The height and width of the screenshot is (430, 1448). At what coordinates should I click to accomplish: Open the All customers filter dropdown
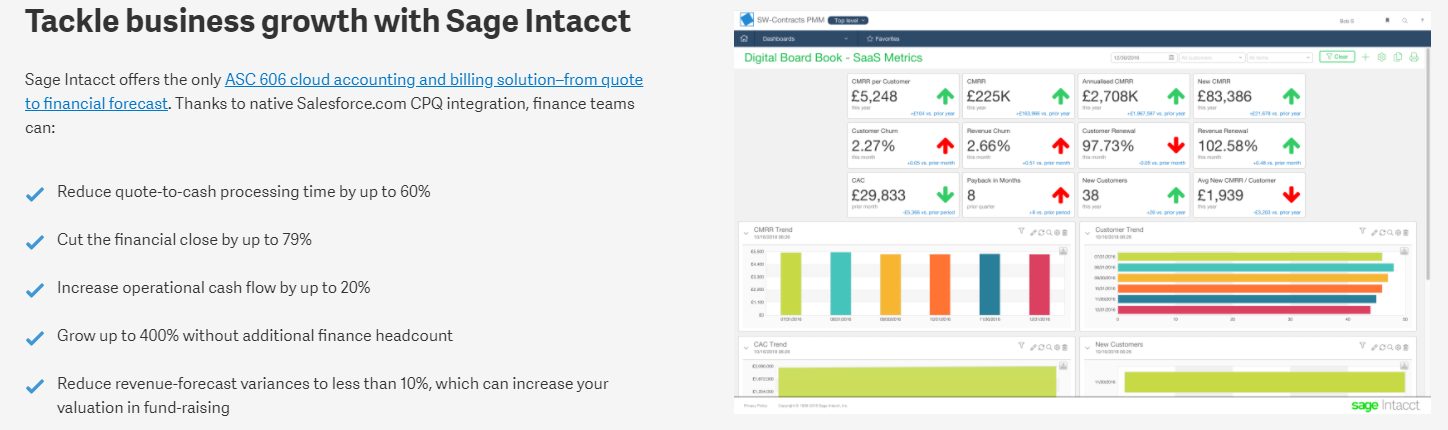tap(1211, 58)
